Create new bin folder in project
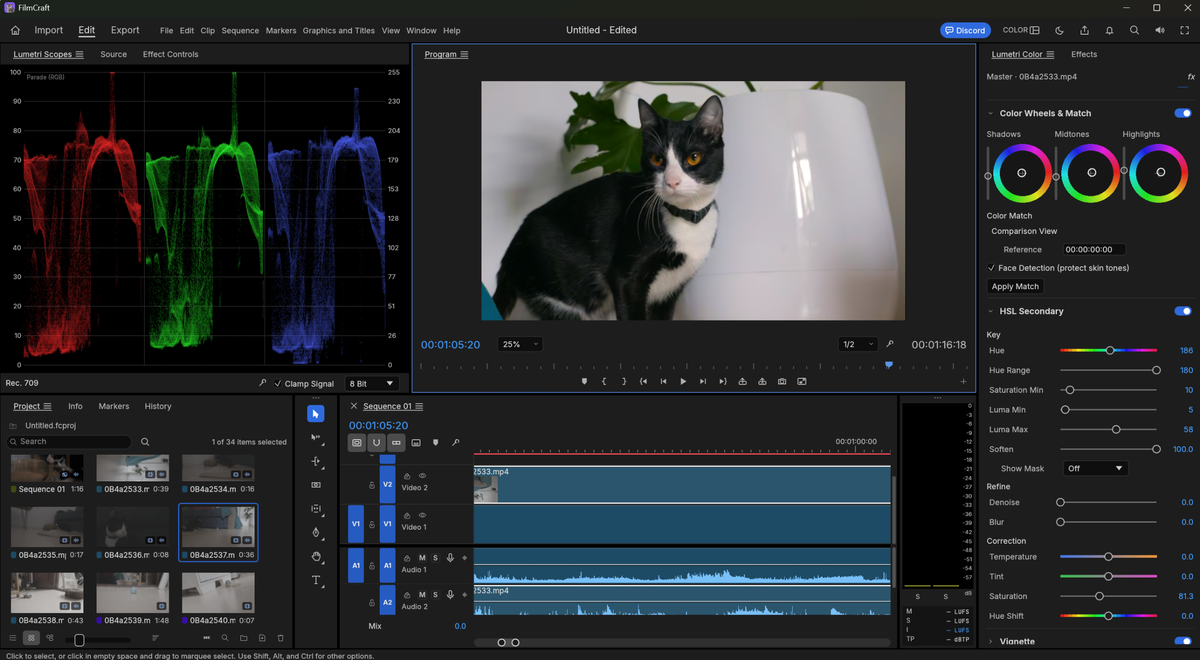 pos(243,638)
